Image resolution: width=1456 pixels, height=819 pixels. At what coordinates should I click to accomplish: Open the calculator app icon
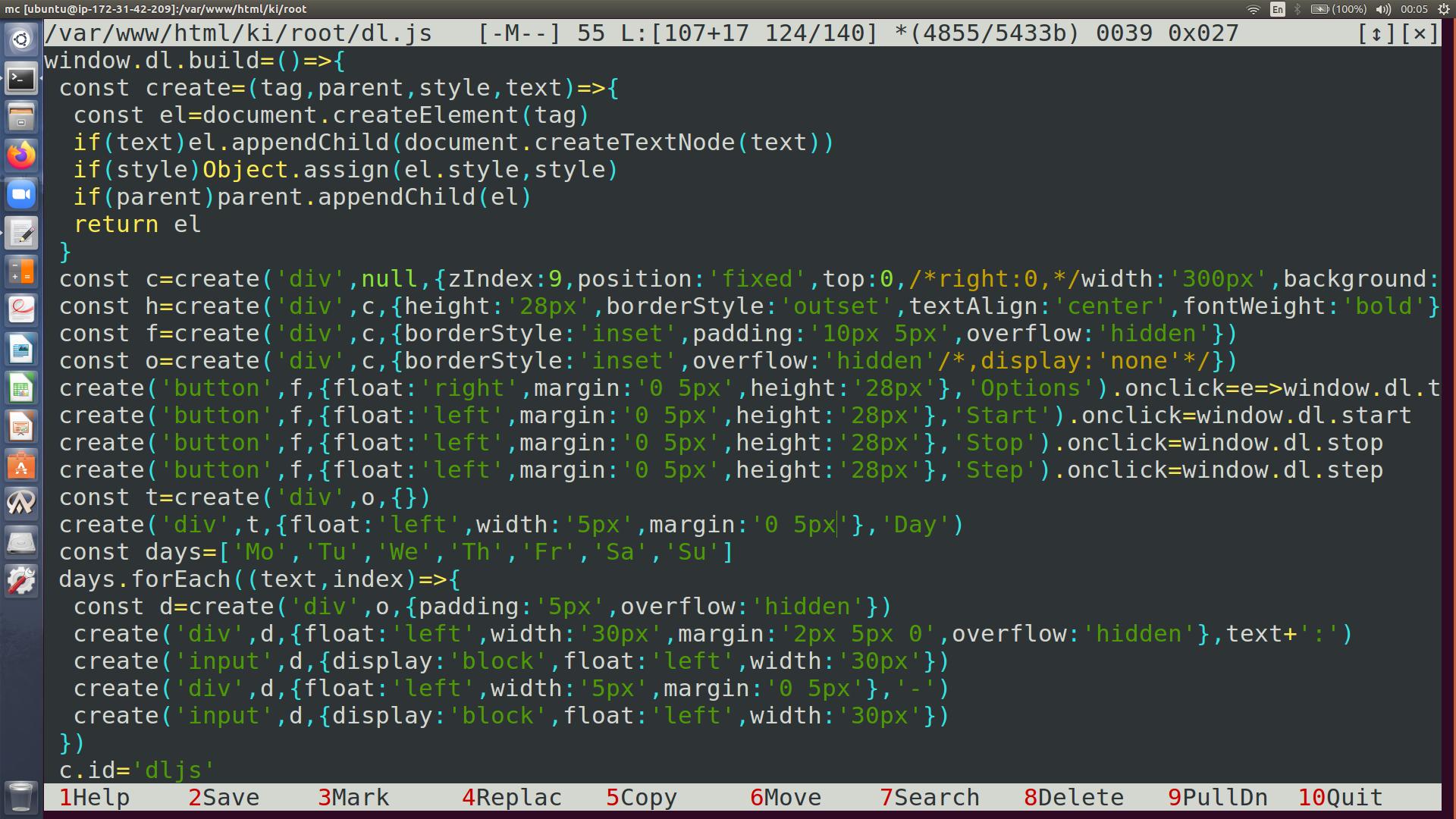click(x=21, y=272)
